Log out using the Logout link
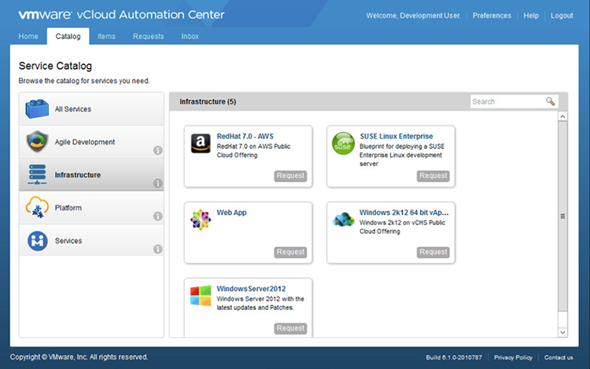 click(x=562, y=16)
